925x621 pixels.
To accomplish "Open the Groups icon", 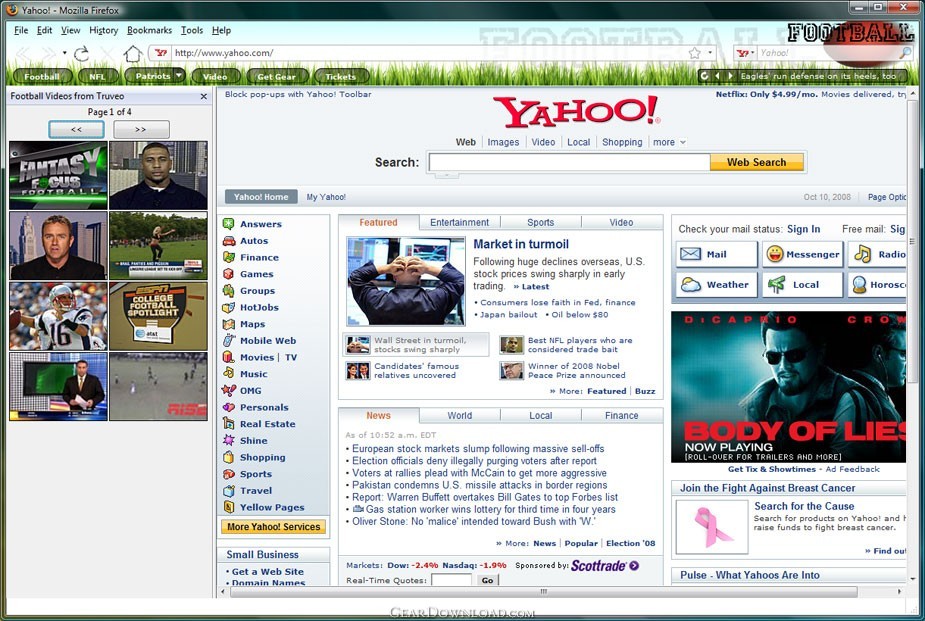I will coord(229,291).
